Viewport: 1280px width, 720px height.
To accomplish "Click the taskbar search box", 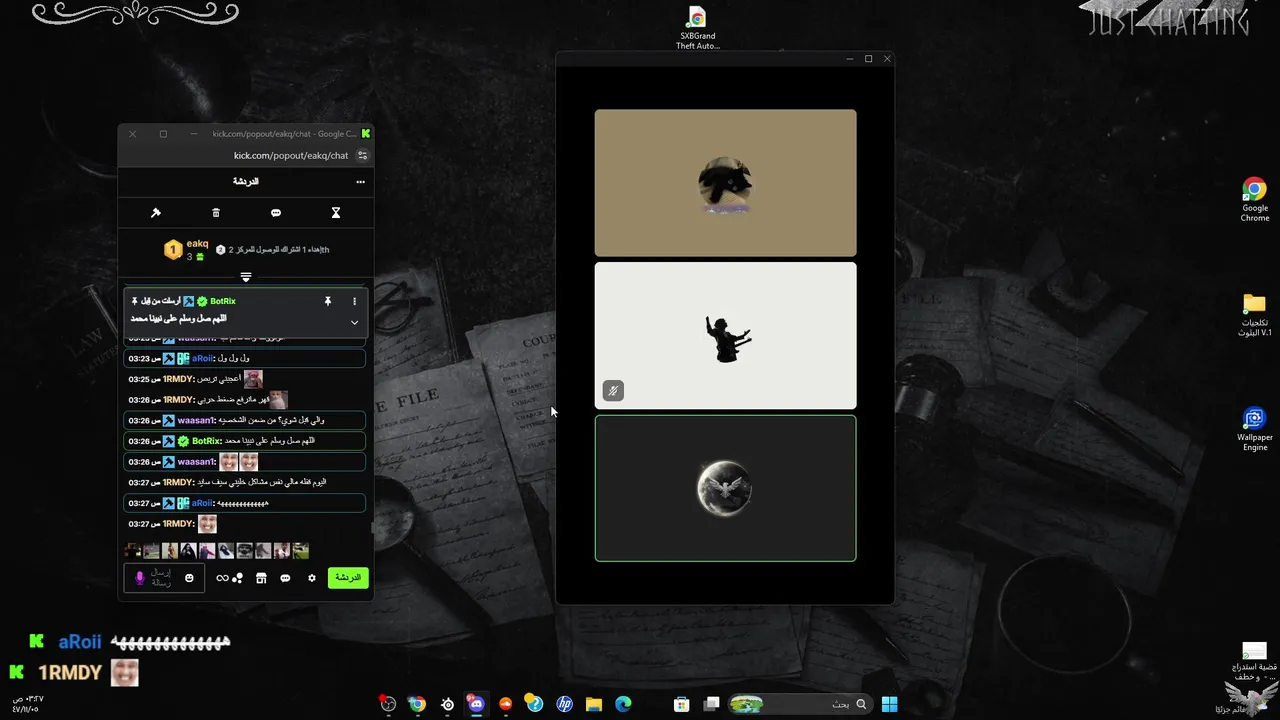I will (x=800, y=704).
